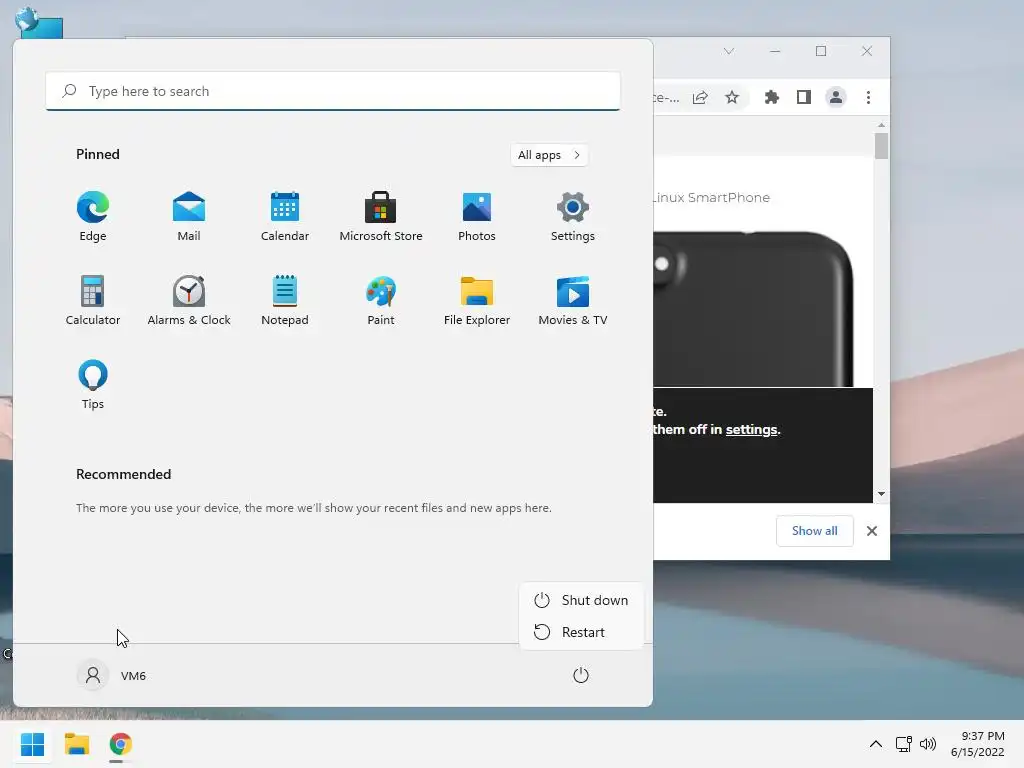
Task: Select Restart from the power menu
Action: click(x=581, y=632)
